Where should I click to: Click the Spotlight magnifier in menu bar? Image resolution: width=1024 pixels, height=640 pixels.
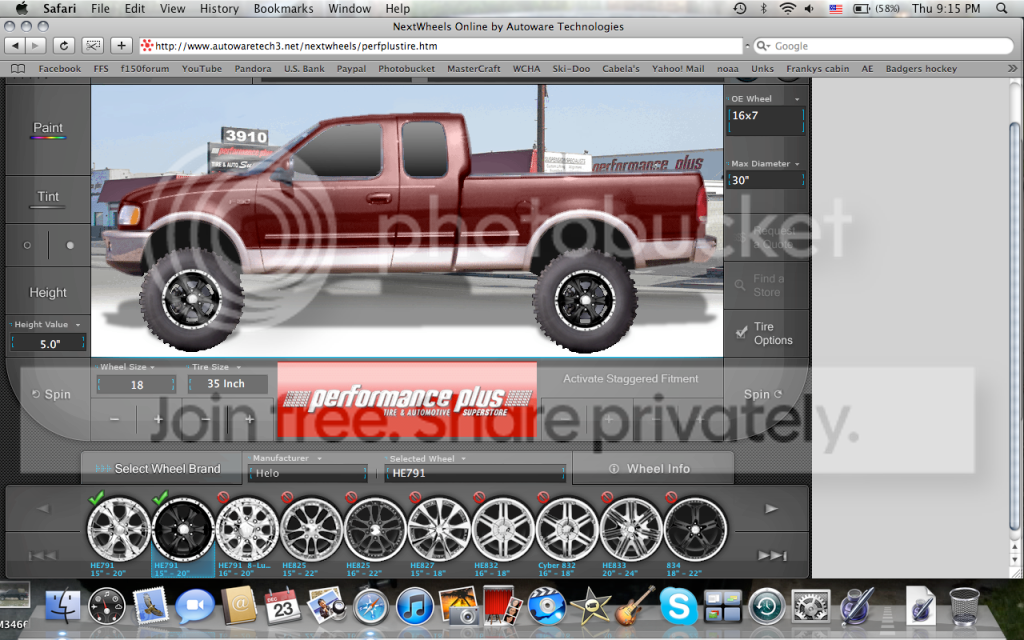[x=1001, y=8]
